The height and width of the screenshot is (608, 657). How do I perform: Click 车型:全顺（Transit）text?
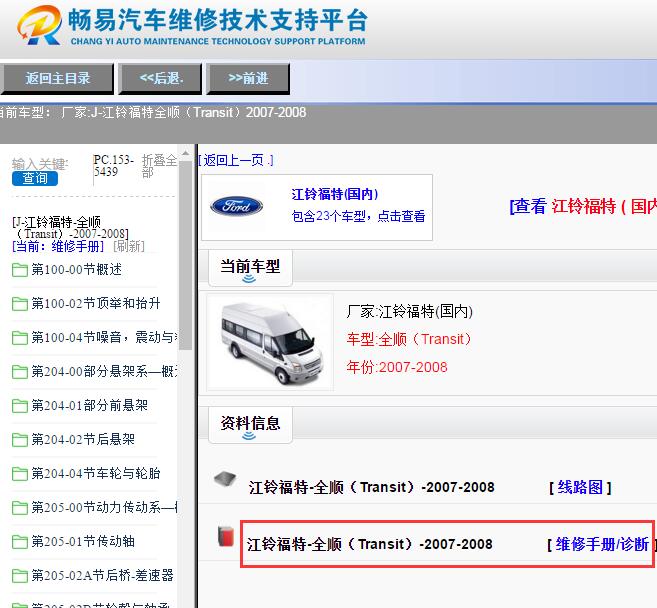[x=409, y=339]
